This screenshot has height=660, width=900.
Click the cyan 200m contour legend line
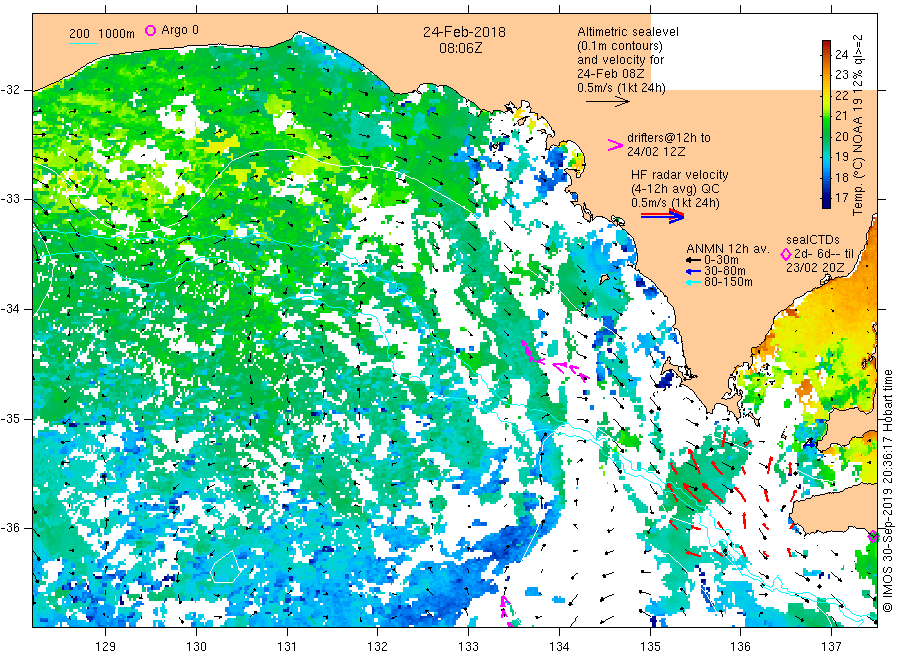tap(83, 43)
